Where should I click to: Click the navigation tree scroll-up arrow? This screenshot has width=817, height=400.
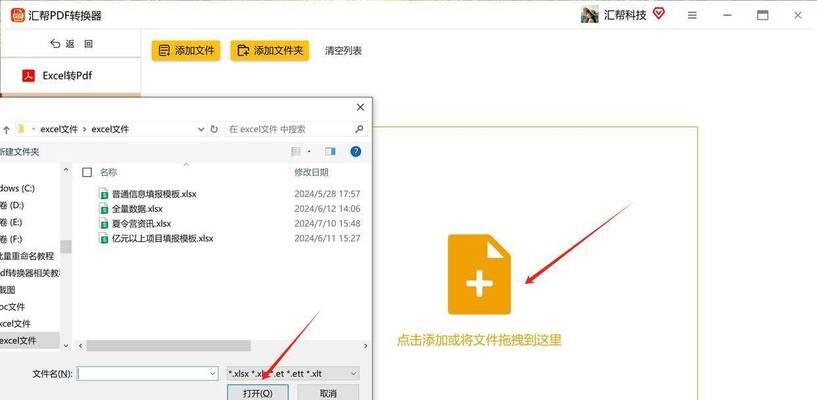(66, 169)
